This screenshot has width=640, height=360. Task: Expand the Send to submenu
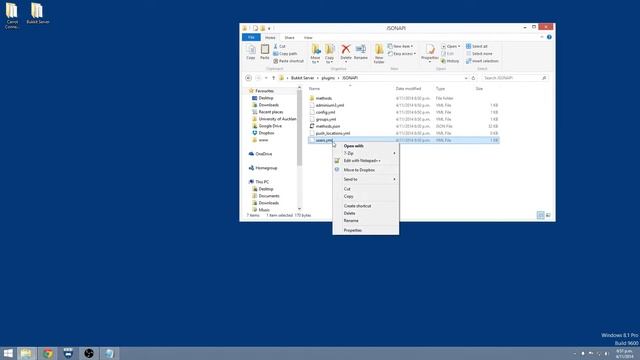(366, 179)
